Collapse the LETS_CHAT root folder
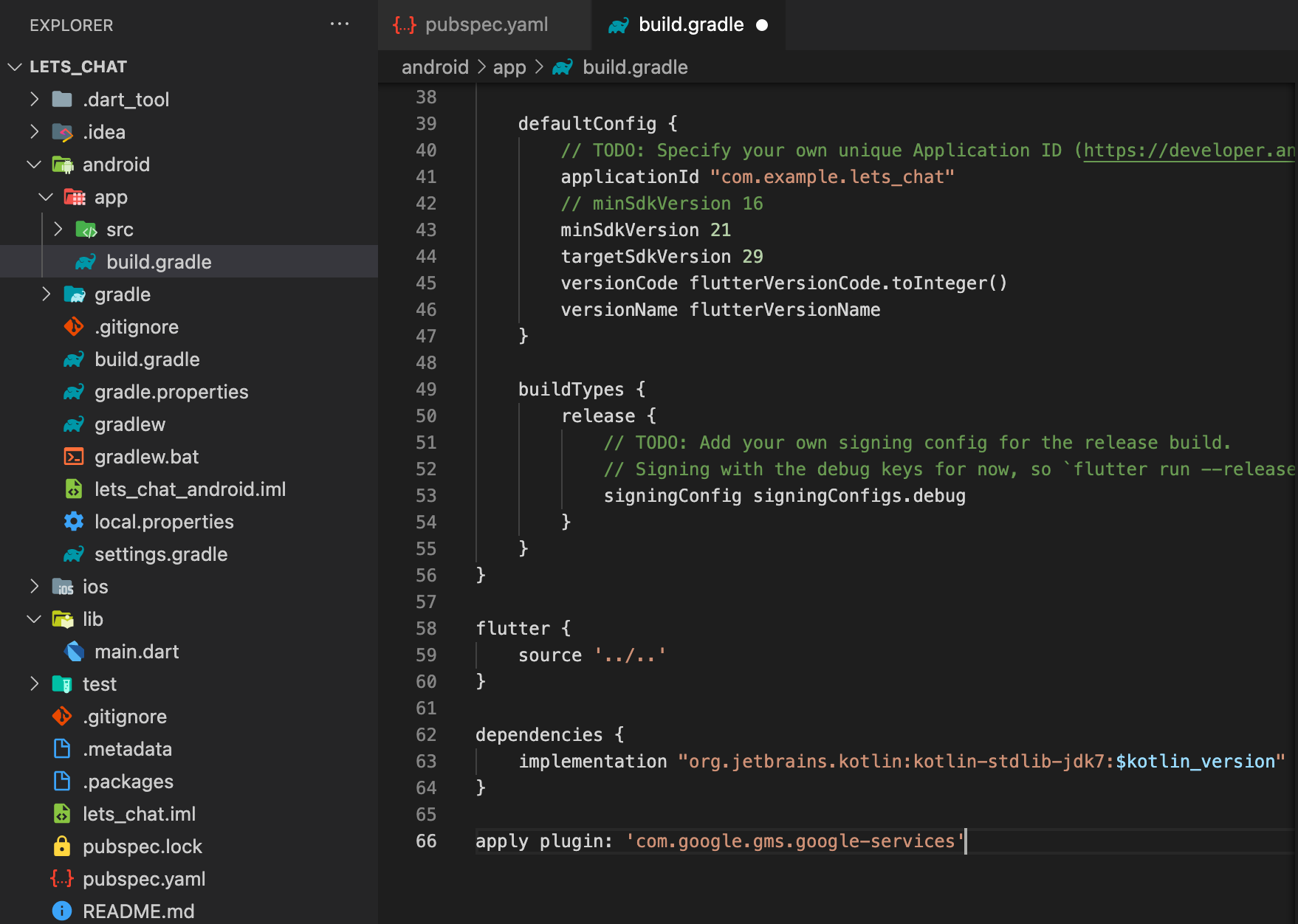This screenshot has width=1298, height=924. point(15,66)
